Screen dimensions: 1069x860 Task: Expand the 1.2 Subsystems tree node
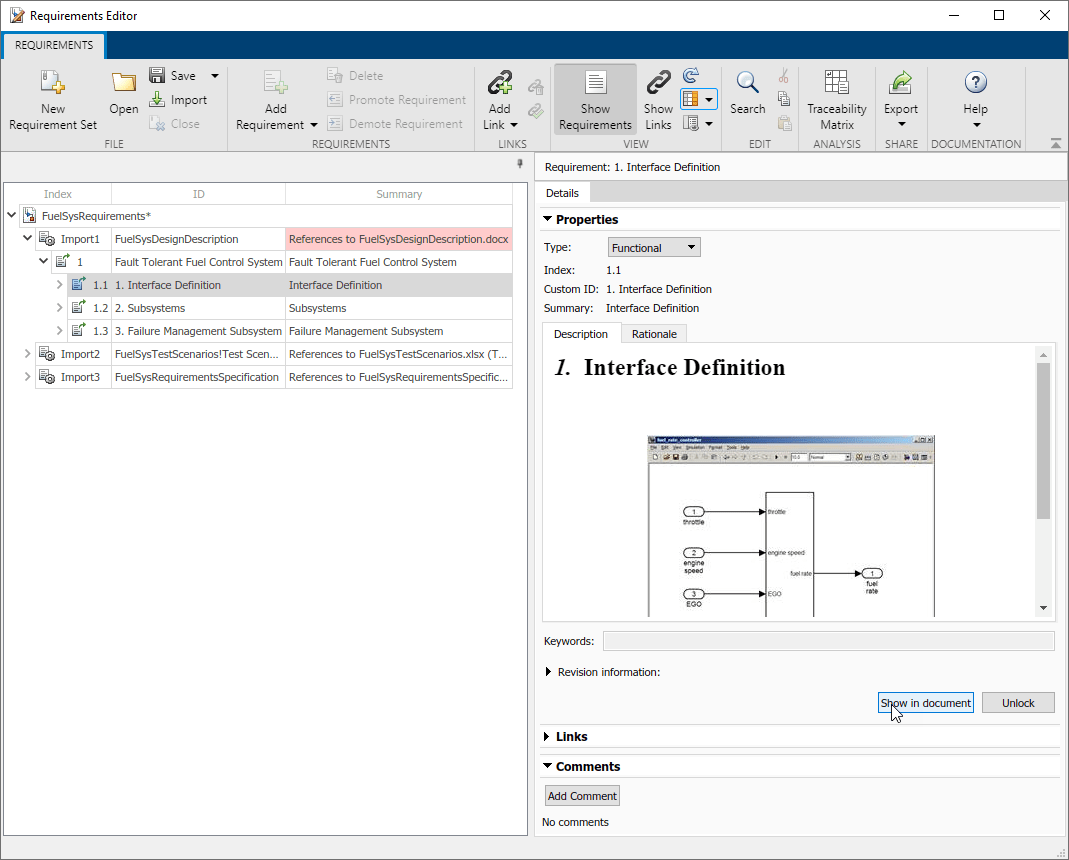[x=59, y=308]
